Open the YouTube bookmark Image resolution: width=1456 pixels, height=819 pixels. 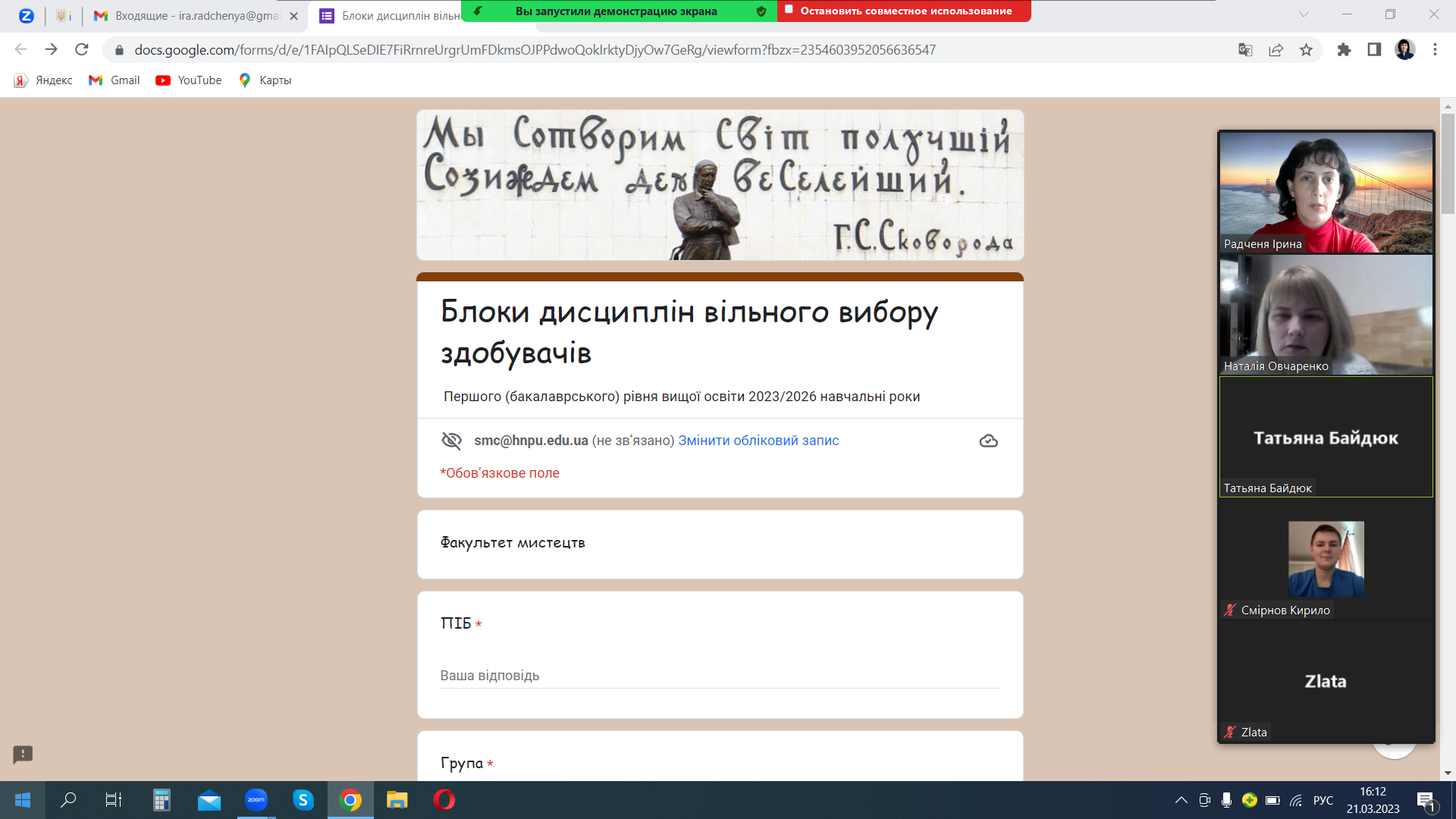tap(189, 80)
